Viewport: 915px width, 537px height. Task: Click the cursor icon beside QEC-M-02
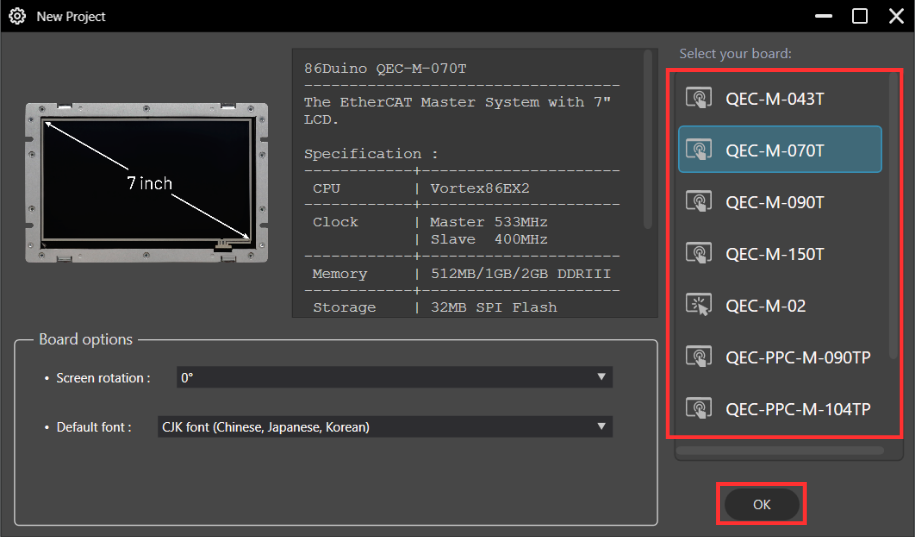[x=699, y=305]
